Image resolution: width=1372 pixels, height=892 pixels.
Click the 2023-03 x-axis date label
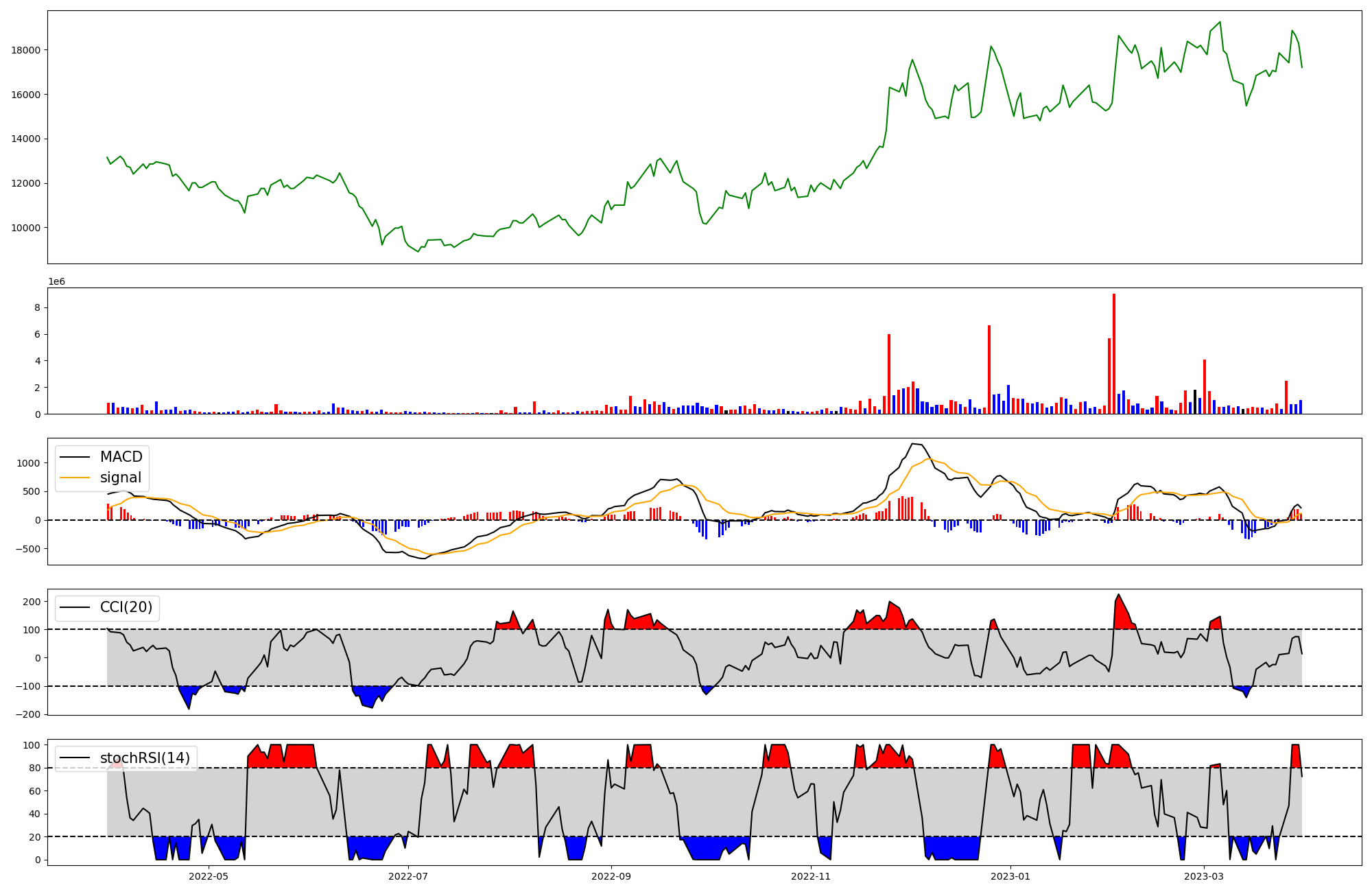click(x=1204, y=876)
